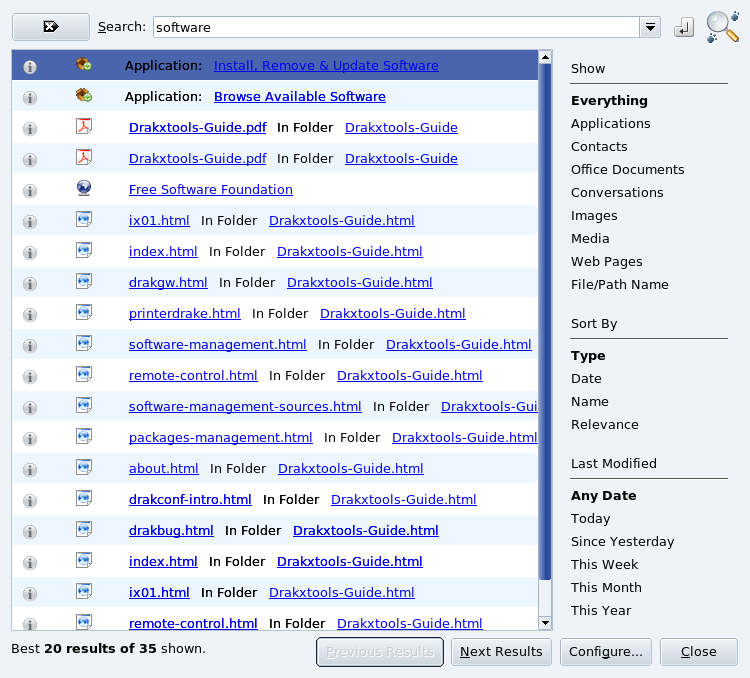Expand the search history dropdown arrow
The width and height of the screenshot is (750, 678).
click(650, 27)
